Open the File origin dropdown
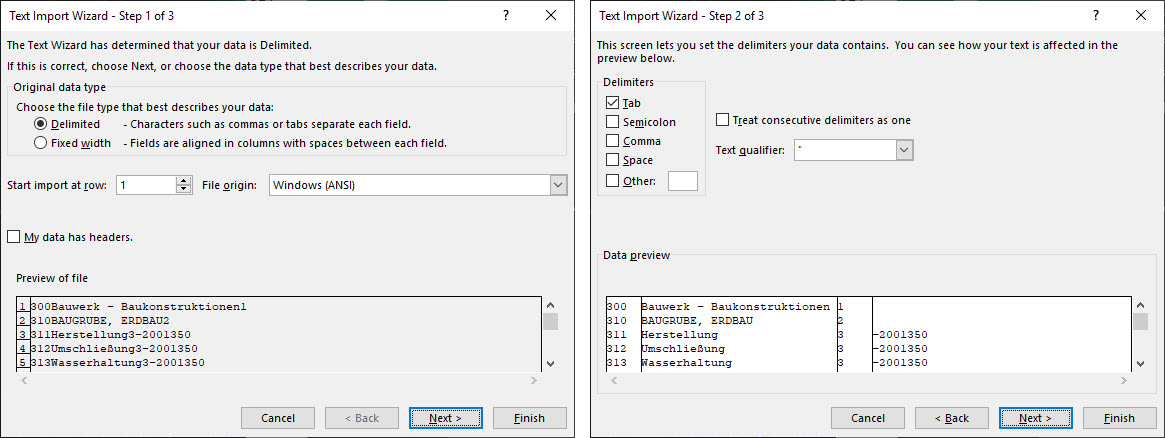Viewport: 1165px width, 438px height. [557, 185]
